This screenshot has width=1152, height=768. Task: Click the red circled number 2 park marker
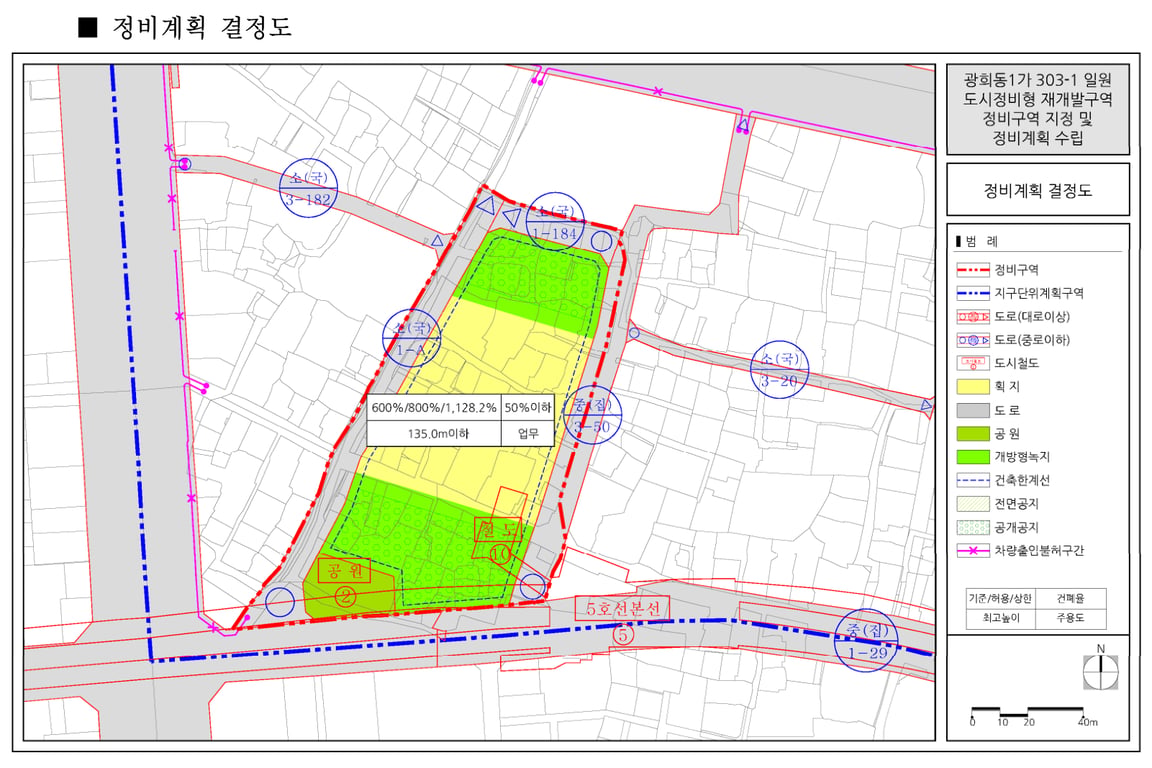click(x=345, y=596)
